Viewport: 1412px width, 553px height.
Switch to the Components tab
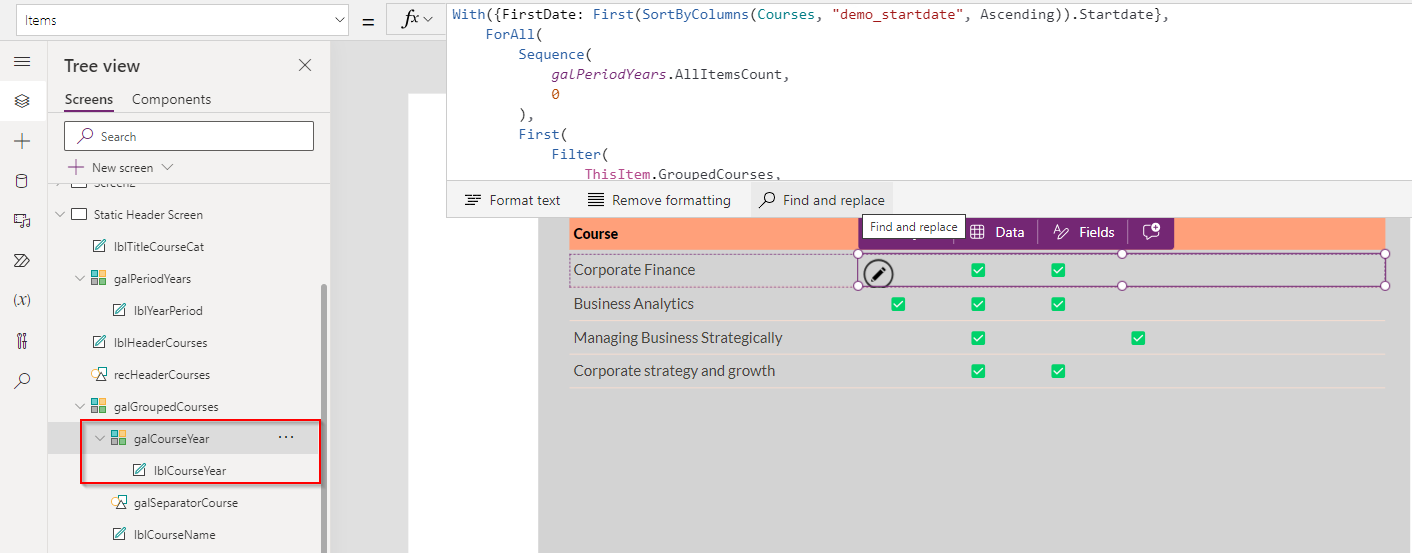coord(171,99)
